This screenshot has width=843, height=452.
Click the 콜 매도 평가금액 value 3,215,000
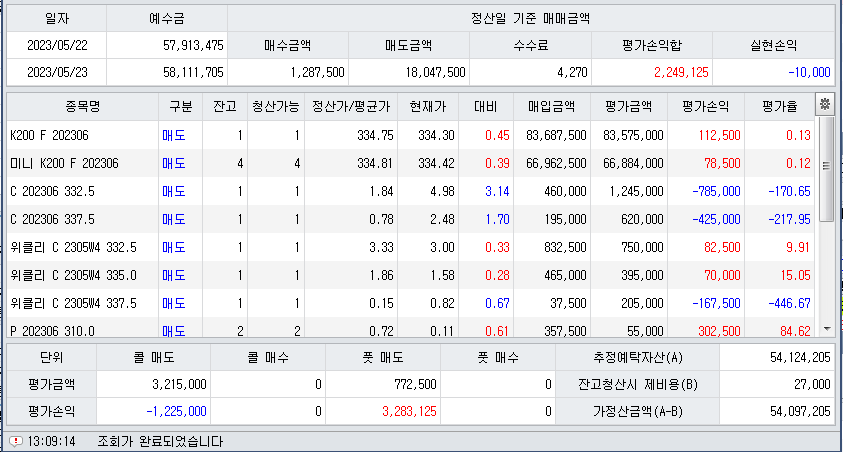coord(179,384)
